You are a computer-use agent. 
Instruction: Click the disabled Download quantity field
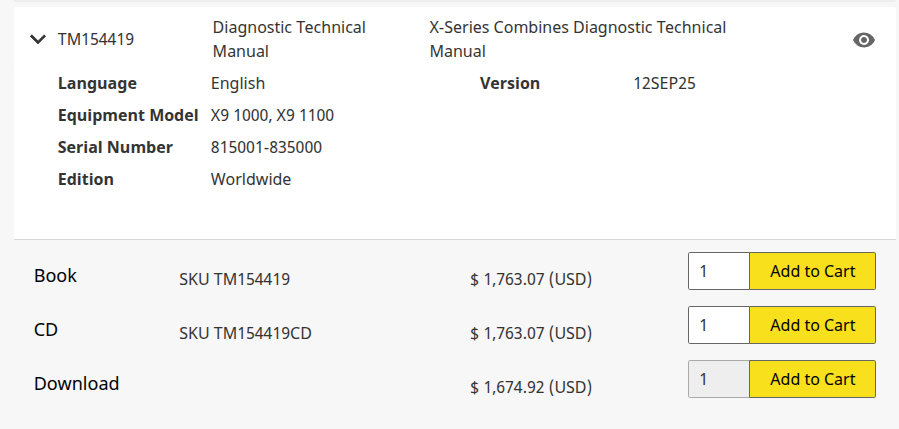(x=719, y=379)
